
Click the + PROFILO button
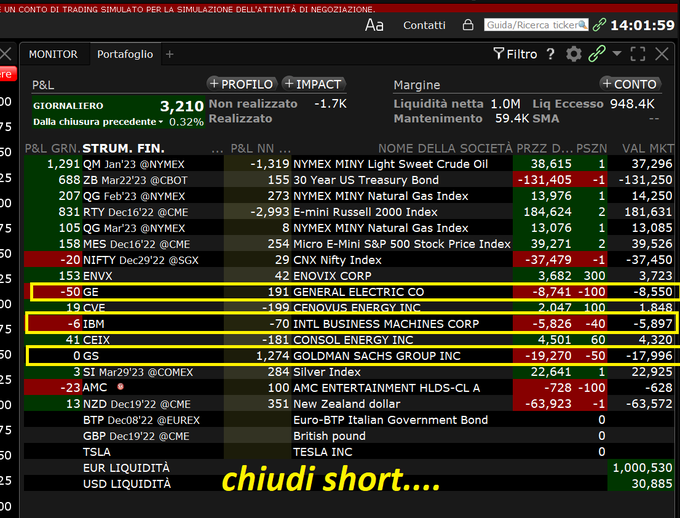tap(242, 84)
